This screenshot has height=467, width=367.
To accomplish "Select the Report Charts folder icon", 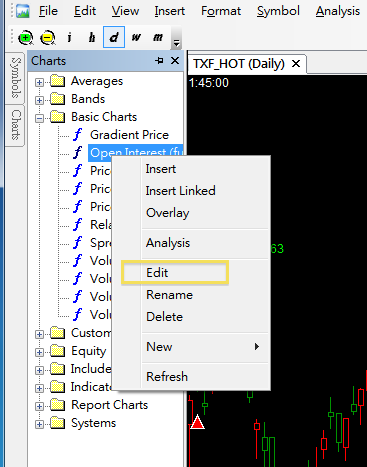I will point(57,405).
